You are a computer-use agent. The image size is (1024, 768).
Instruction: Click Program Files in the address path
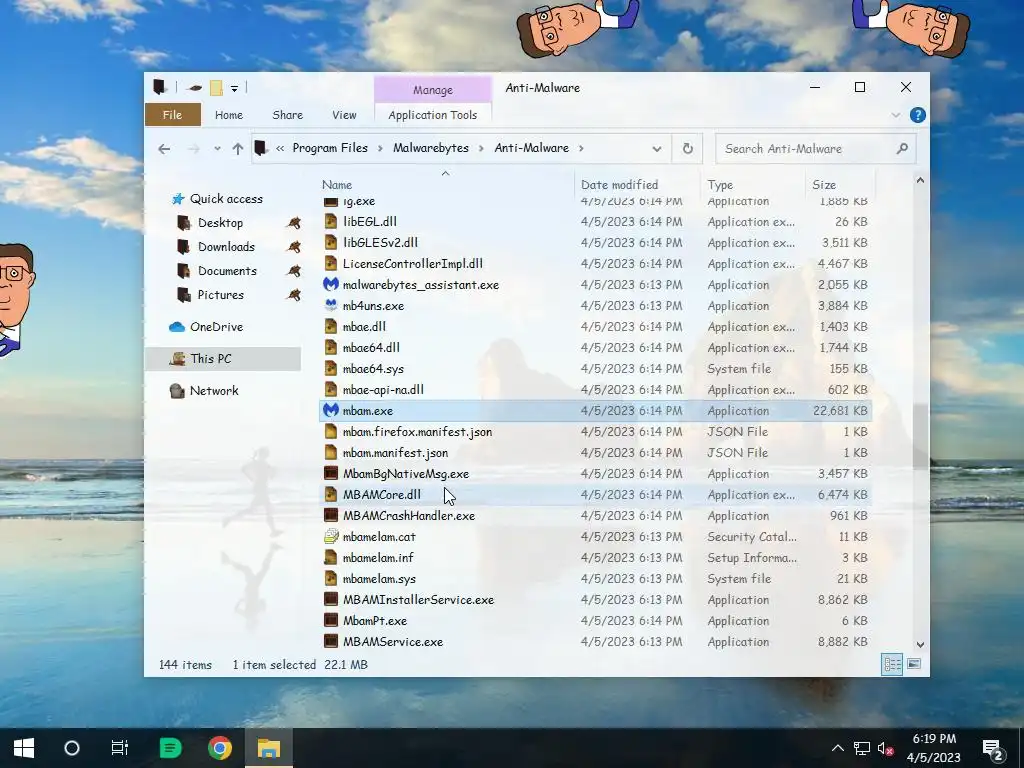330,148
